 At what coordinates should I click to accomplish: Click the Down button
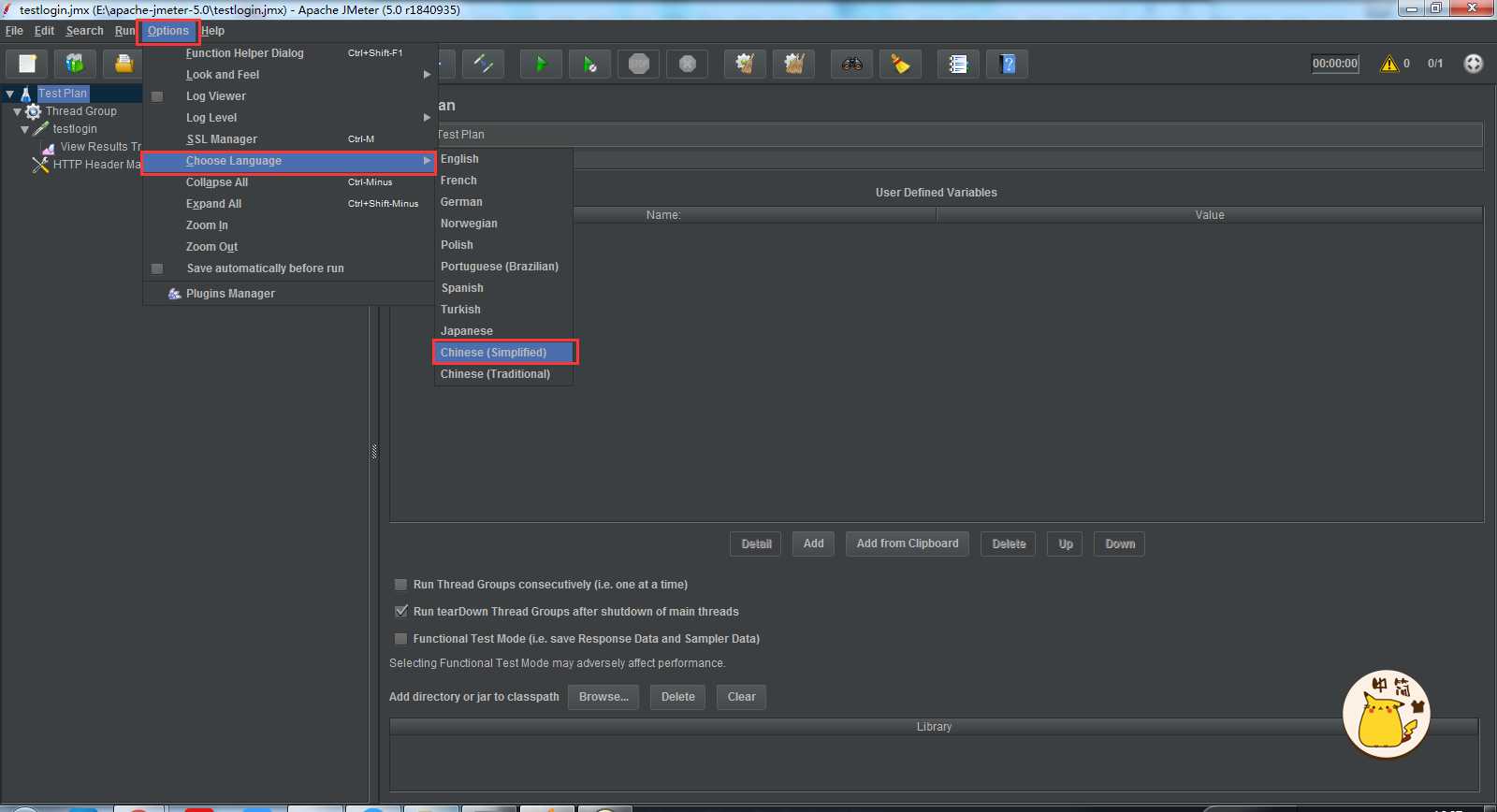pyautogui.click(x=1120, y=544)
